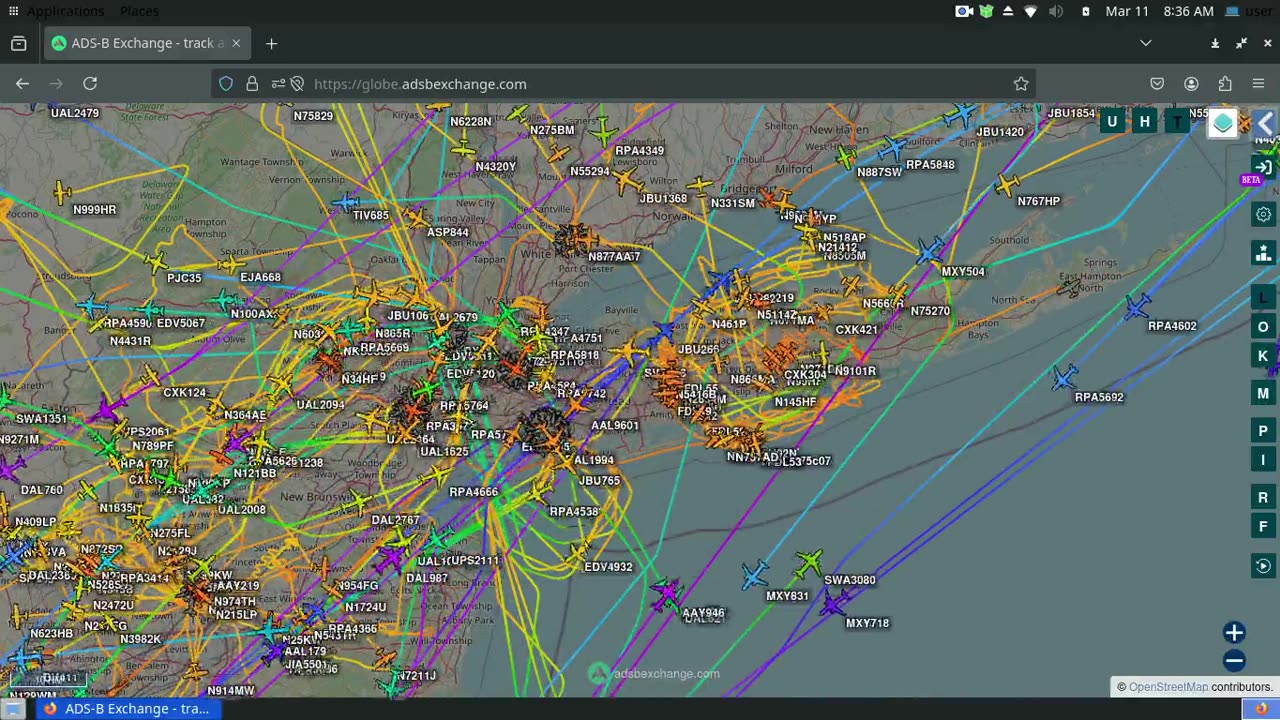
Task: Open the Firefox account icon
Action: point(1191,84)
